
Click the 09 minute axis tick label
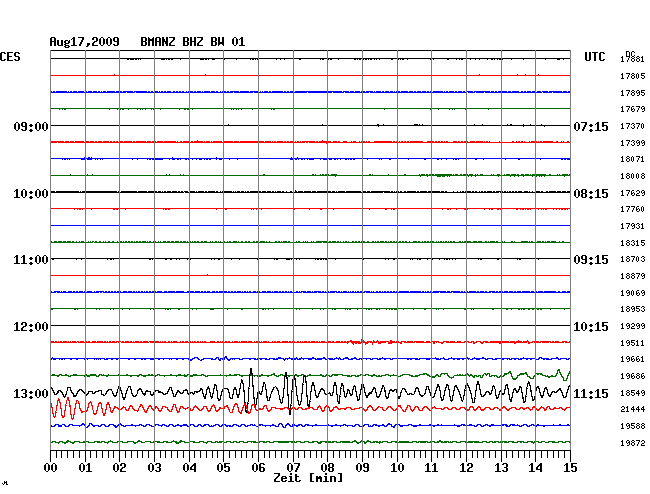(362, 468)
